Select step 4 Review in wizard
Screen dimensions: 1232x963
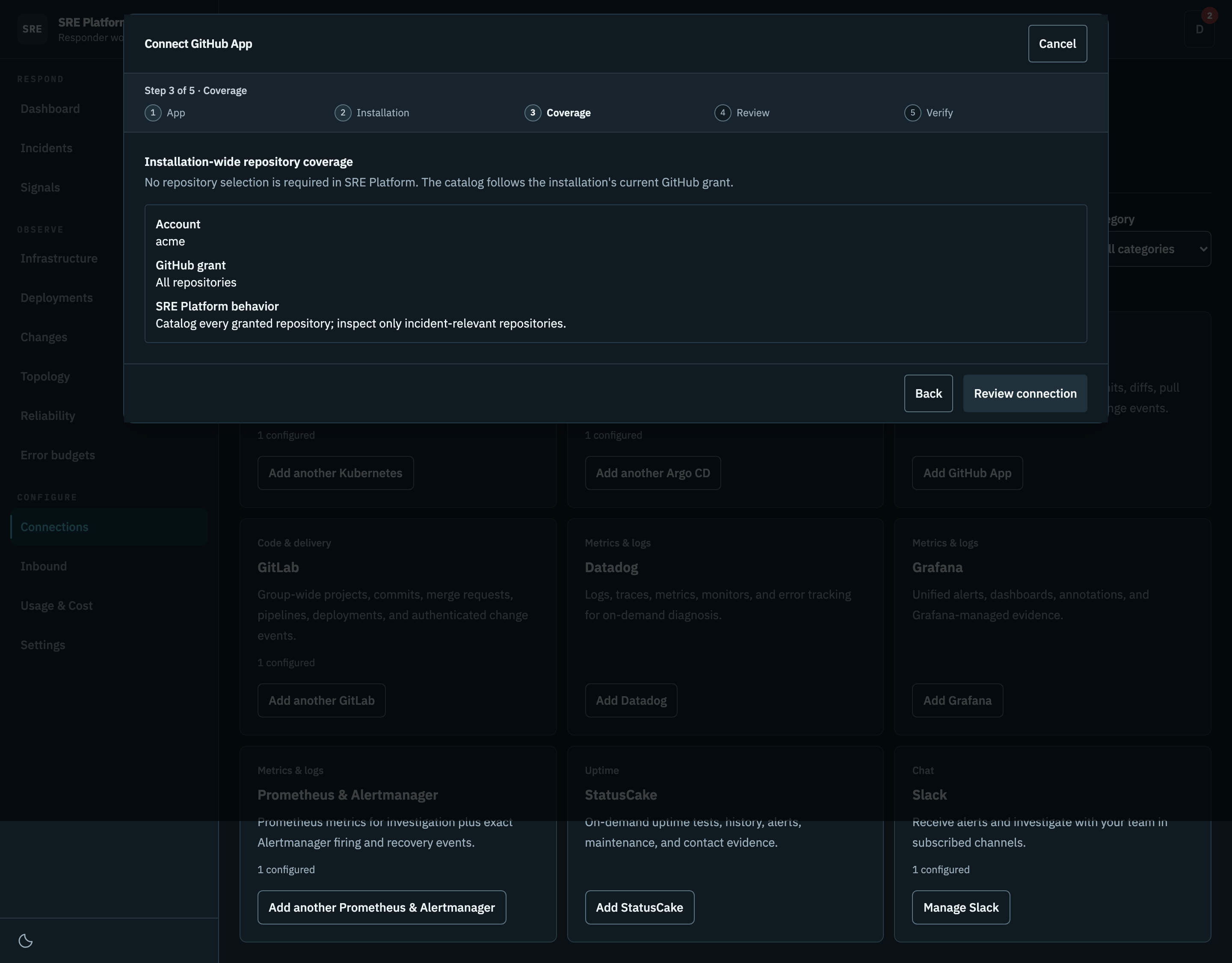(x=742, y=113)
